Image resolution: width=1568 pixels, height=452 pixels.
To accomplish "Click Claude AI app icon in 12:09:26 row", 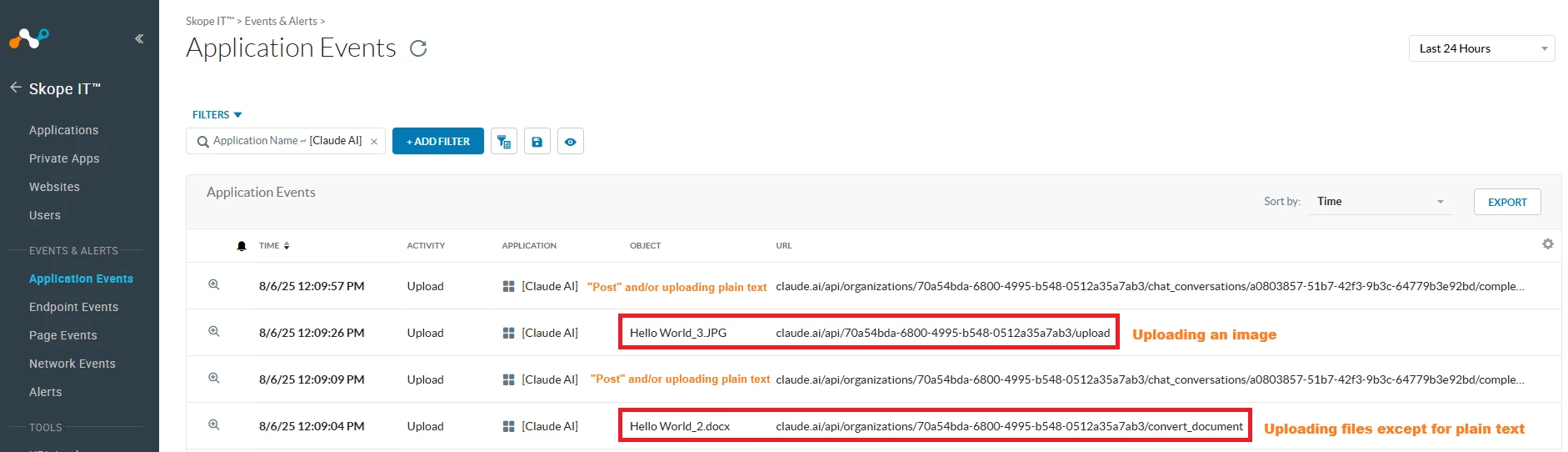I will click(508, 333).
